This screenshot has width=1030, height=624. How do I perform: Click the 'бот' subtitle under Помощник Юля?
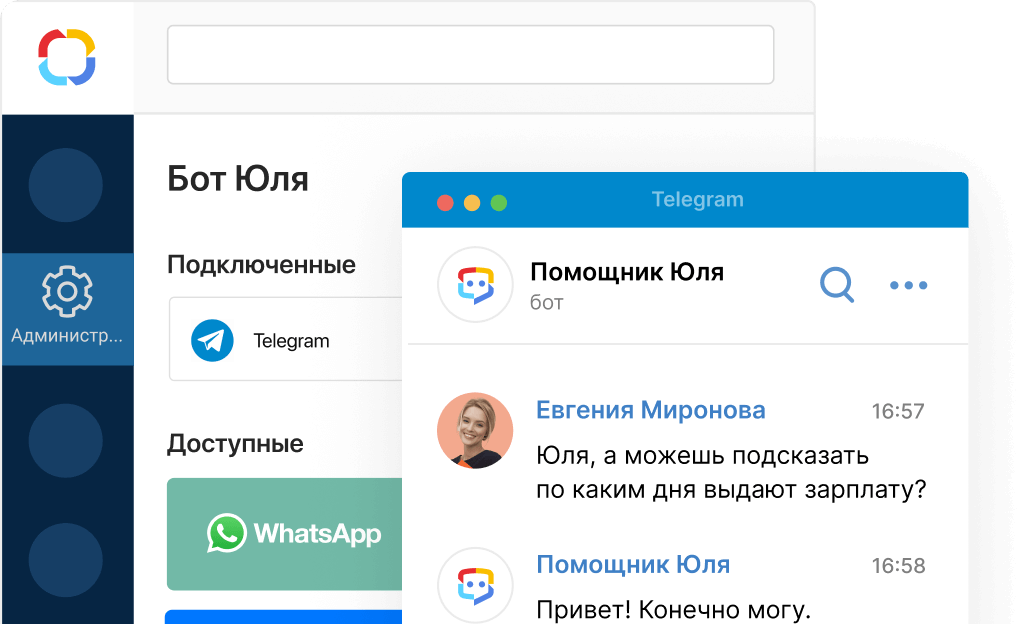[547, 302]
